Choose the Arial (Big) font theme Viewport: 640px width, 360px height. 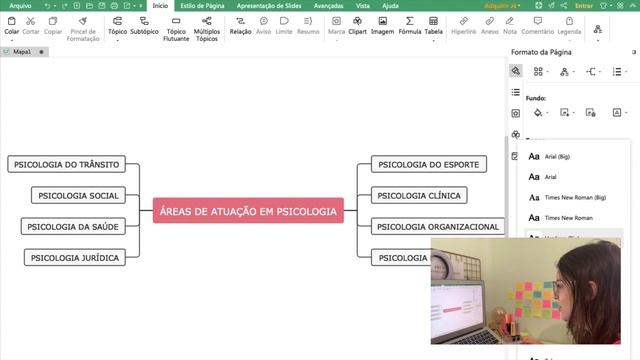coord(573,156)
